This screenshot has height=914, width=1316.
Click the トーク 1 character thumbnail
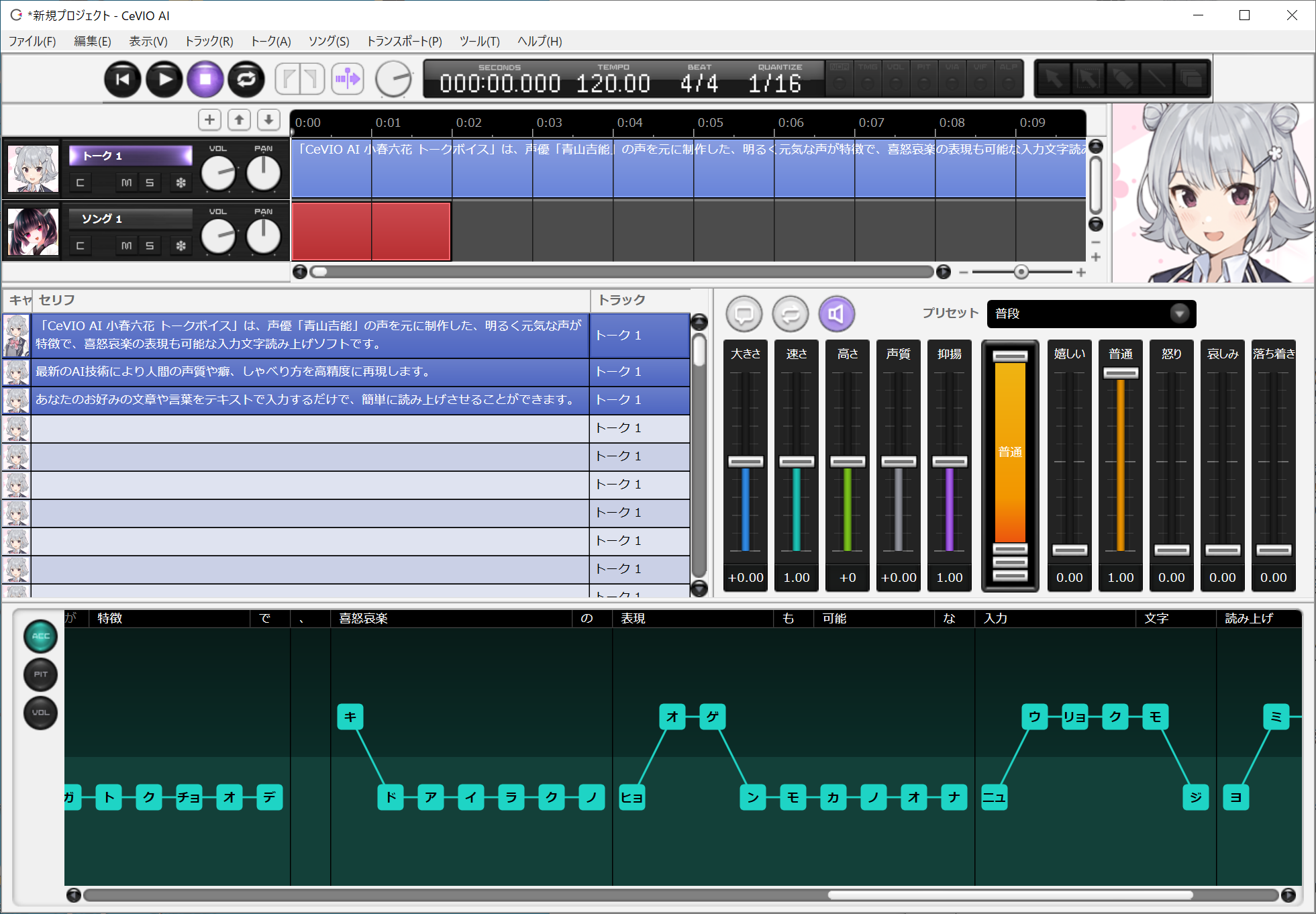point(33,169)
